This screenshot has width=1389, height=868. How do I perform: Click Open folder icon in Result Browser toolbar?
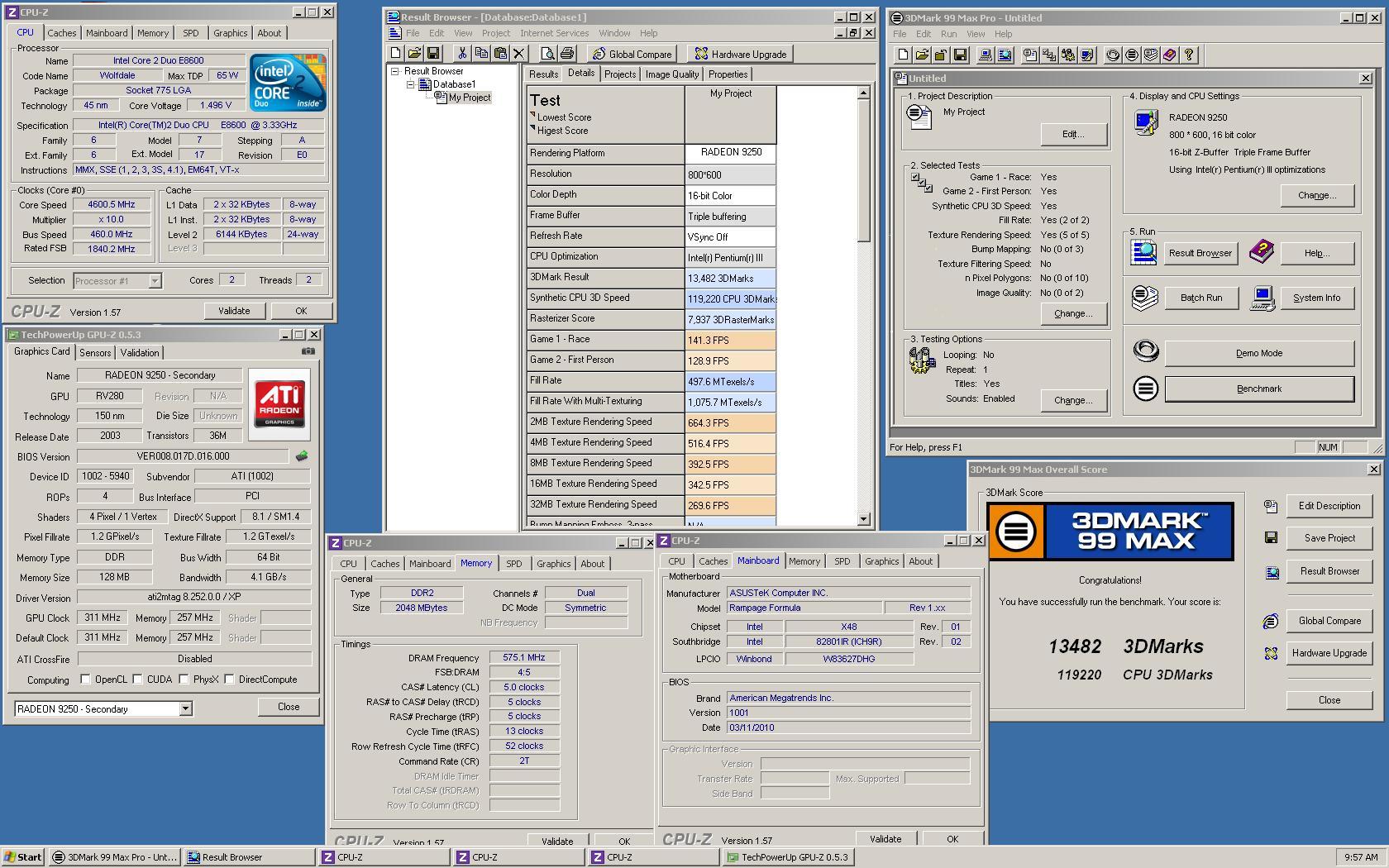(414, 54)
